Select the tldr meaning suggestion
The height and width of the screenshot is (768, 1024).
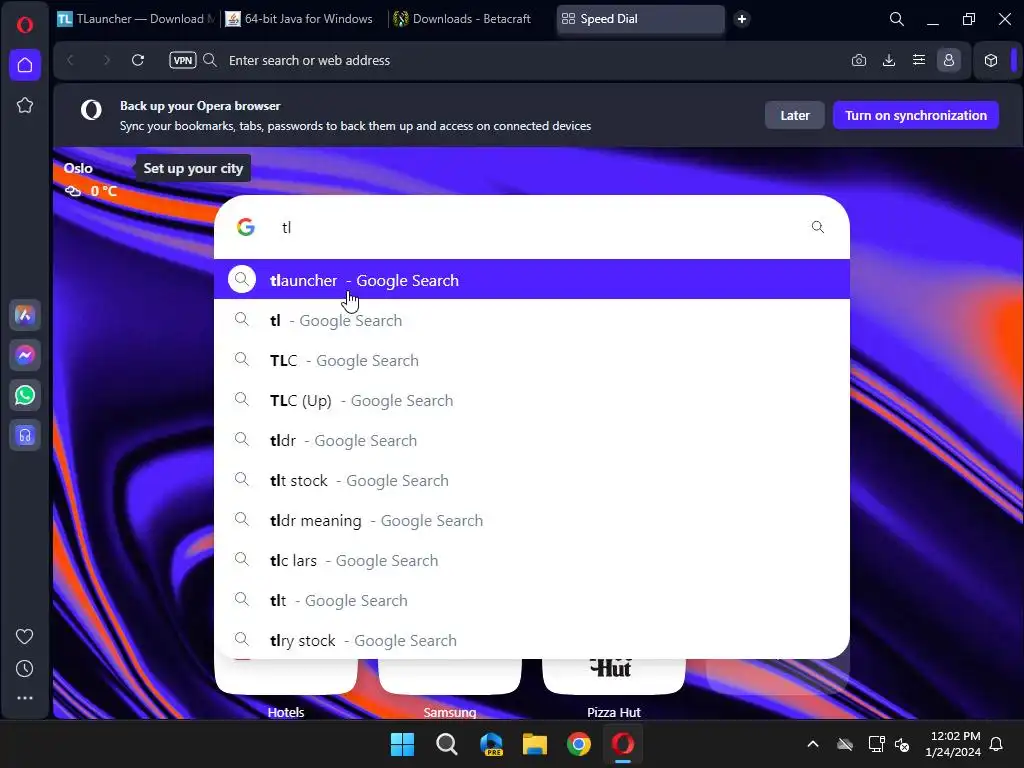click(x=532, y=520)
